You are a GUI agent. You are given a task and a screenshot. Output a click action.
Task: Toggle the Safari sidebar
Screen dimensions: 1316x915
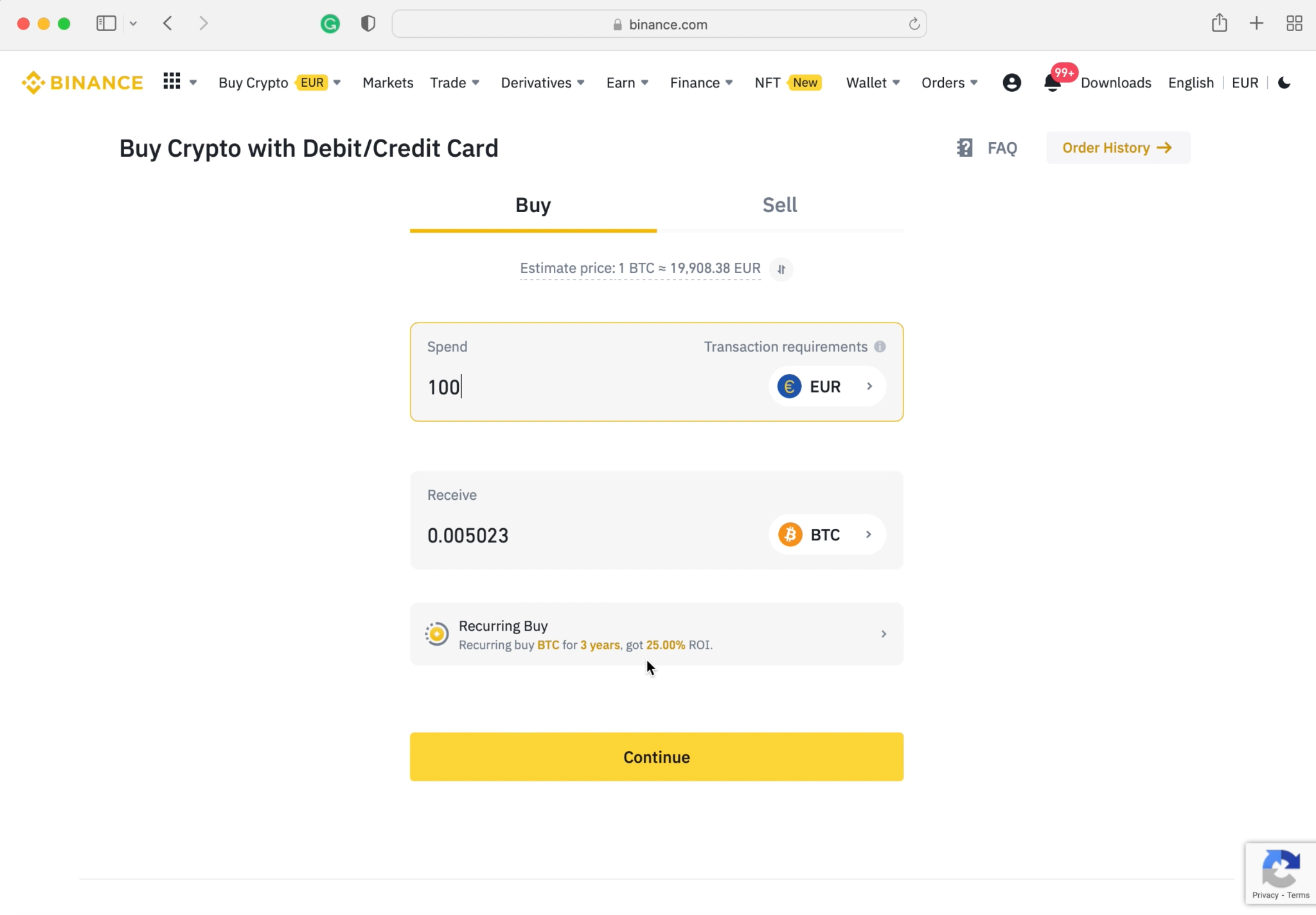click(106, 24)
